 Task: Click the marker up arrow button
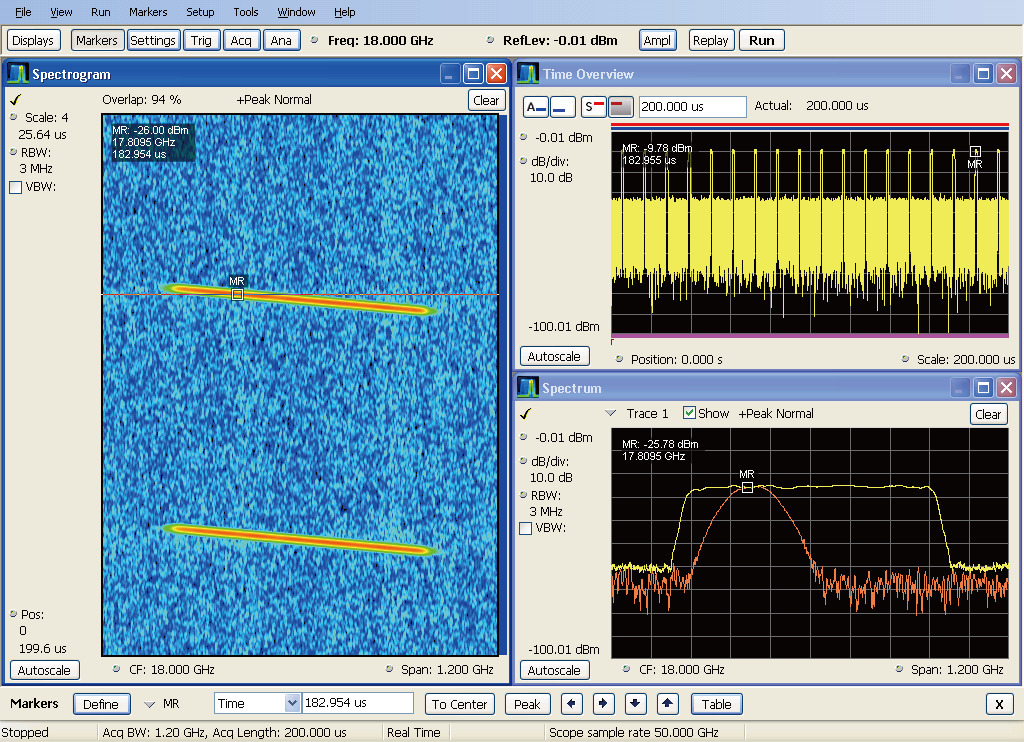point(667,703)
